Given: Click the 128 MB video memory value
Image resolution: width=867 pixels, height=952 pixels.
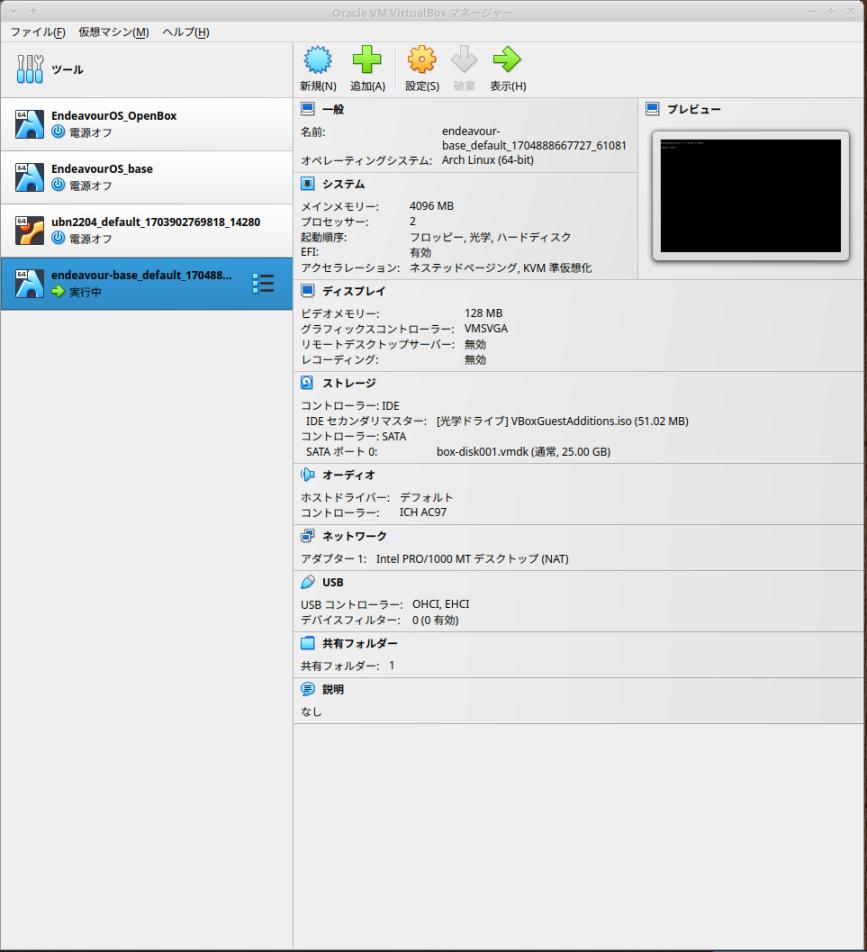Looking at the screenshot, I should pos(483,313).
